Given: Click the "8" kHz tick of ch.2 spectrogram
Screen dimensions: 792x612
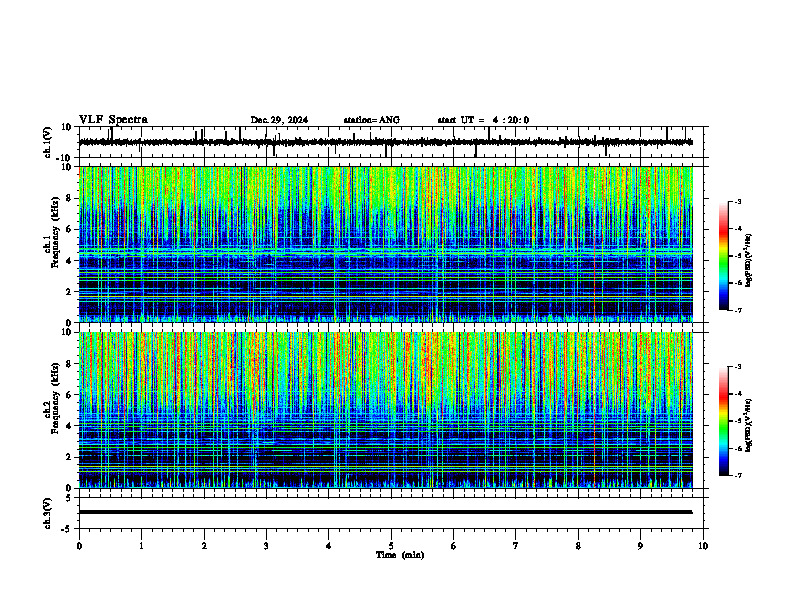Looking at the screenshot, I should pos(70,364).
